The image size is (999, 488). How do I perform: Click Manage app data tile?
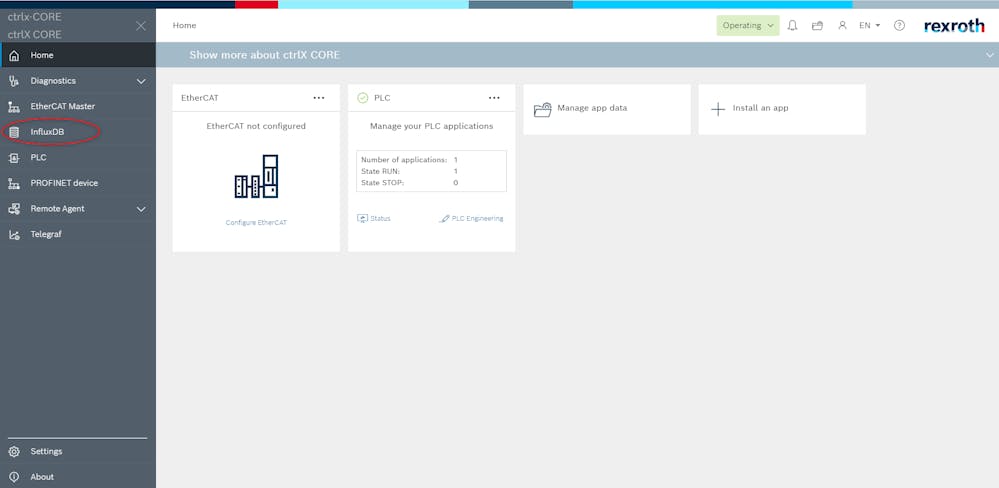607,110
